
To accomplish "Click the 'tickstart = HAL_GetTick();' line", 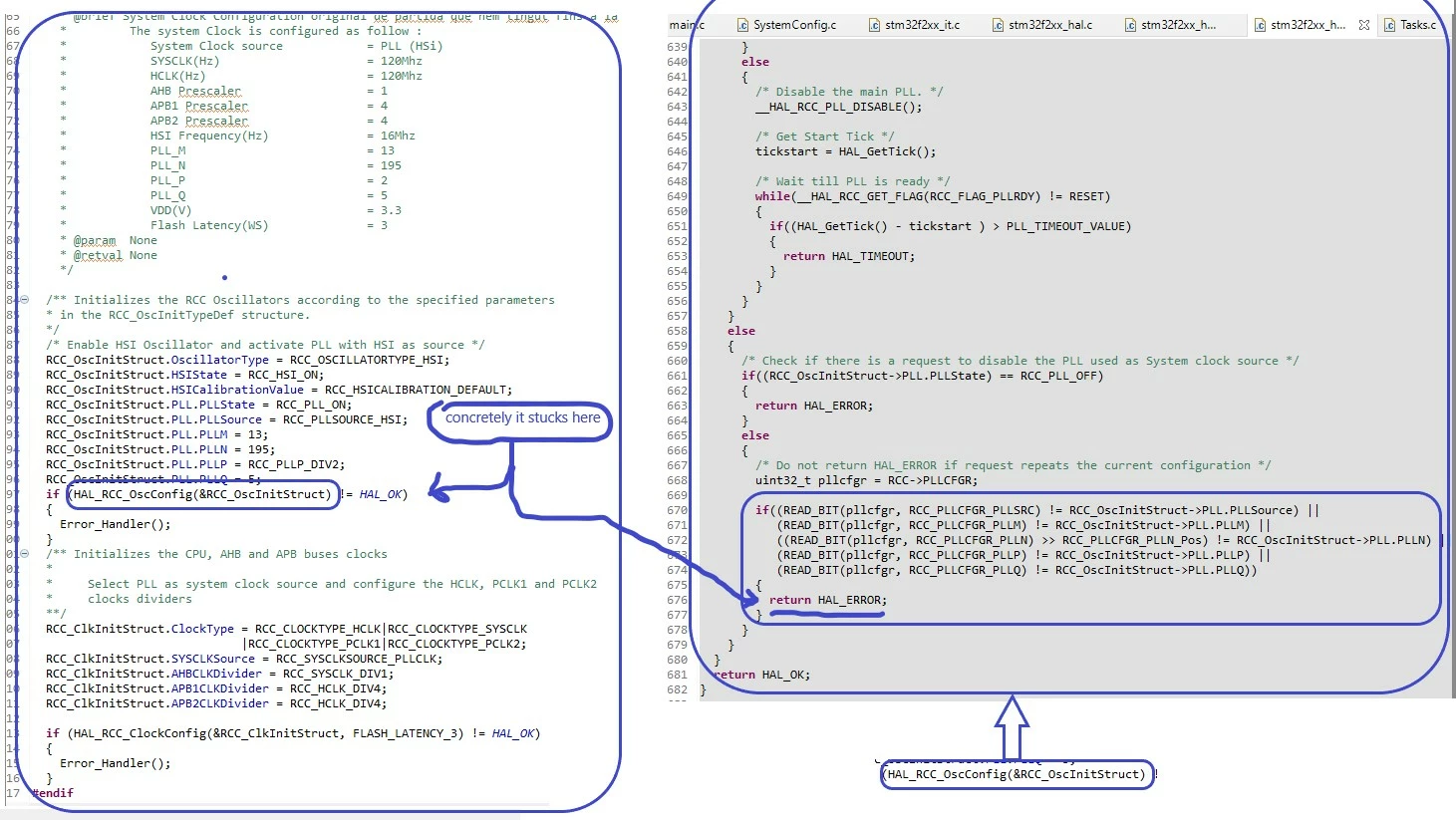I will coord(845,151).
